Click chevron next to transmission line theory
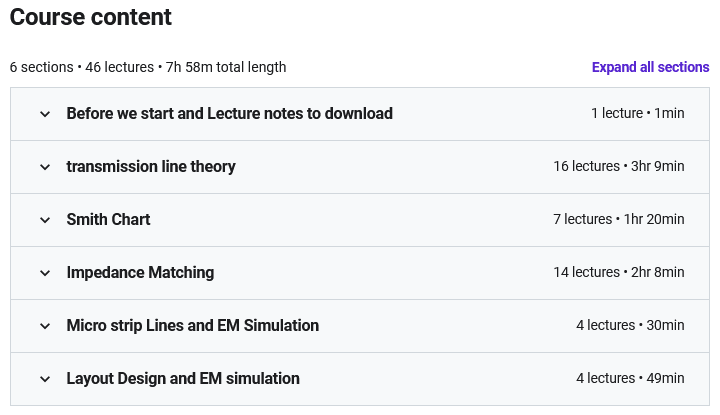 45,167
